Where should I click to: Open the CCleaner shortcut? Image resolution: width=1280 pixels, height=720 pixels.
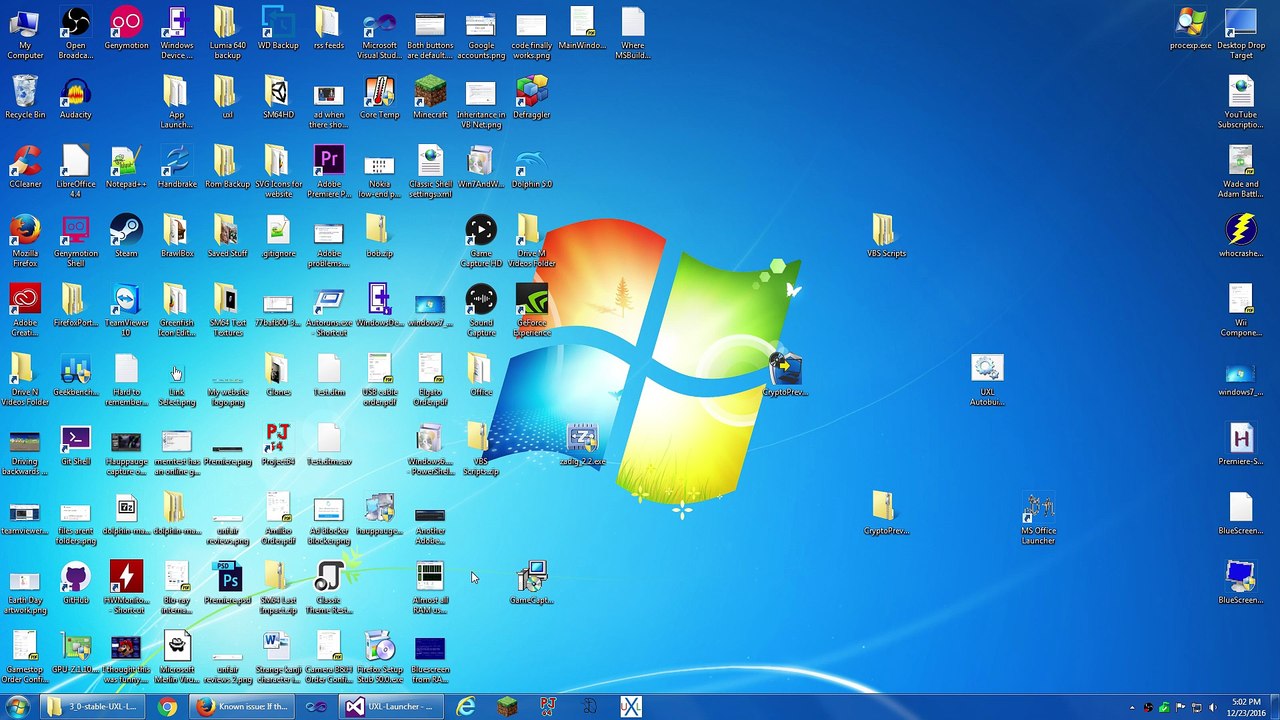pyautogui.click(x=25, y=167)
